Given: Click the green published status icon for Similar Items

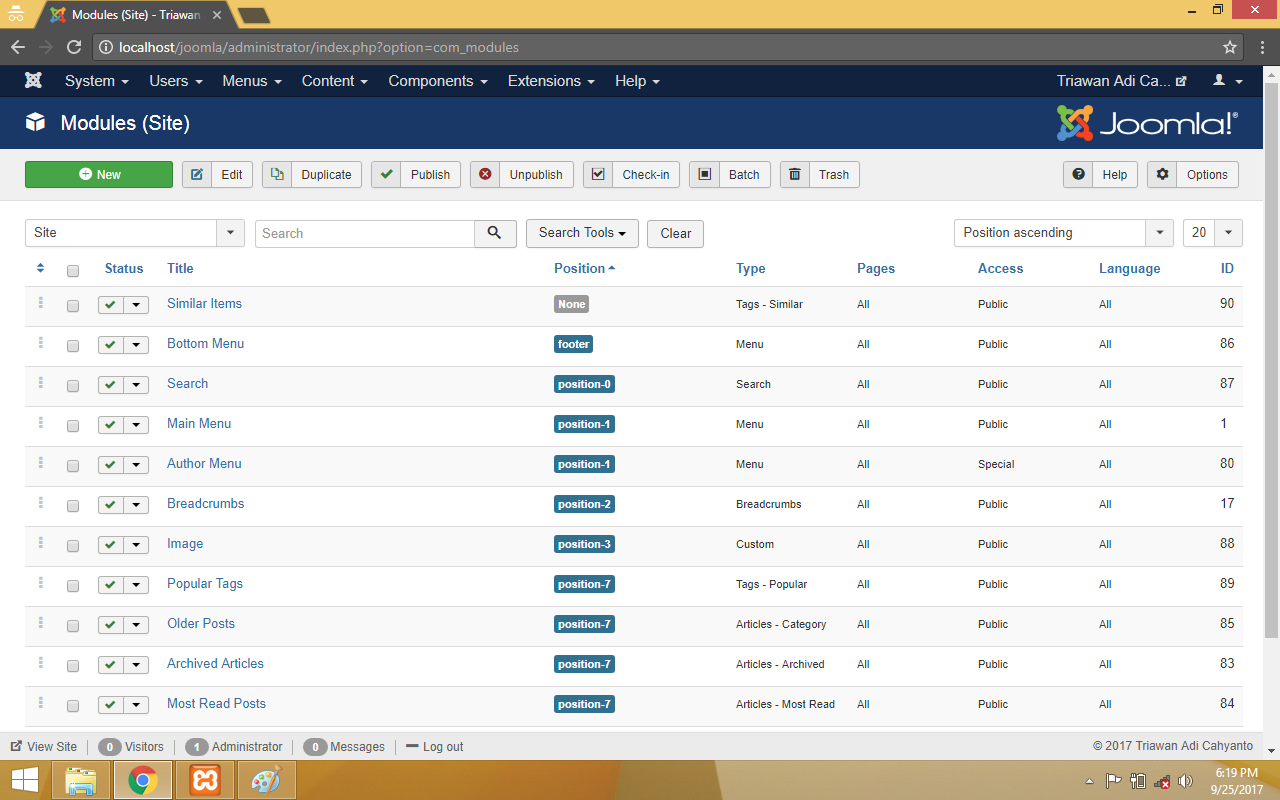Looking at the screenshot, I should coord(110,305).
